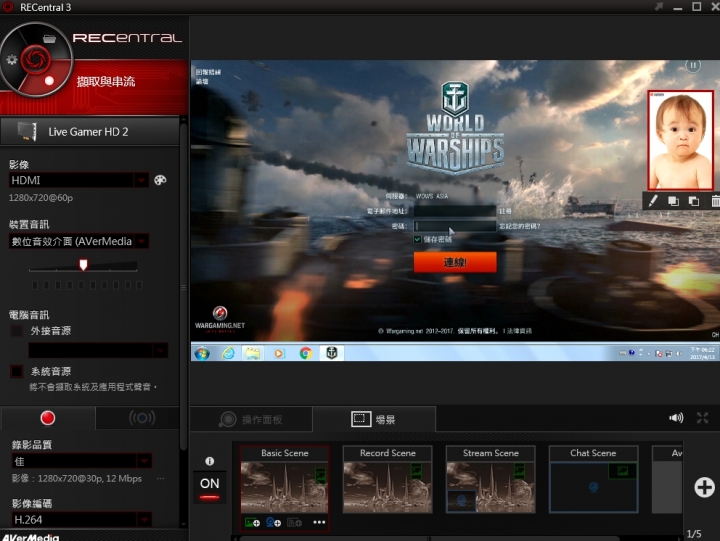Switch to 操作面板 control panel tab
Viewport: 720px width, 541px height.
click(x=251, y=419)
